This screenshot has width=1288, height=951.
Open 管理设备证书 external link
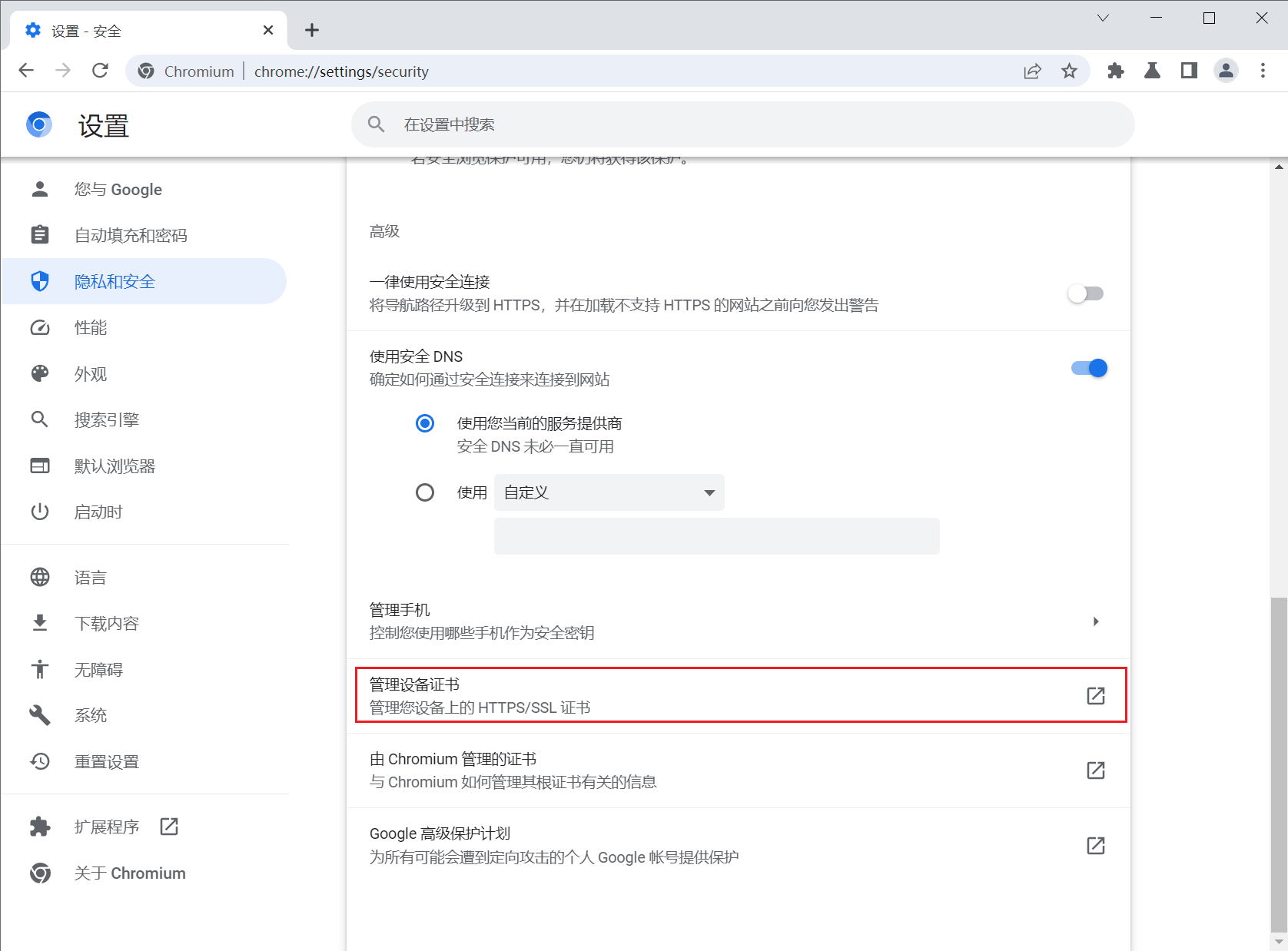(x=1095, y=696)
